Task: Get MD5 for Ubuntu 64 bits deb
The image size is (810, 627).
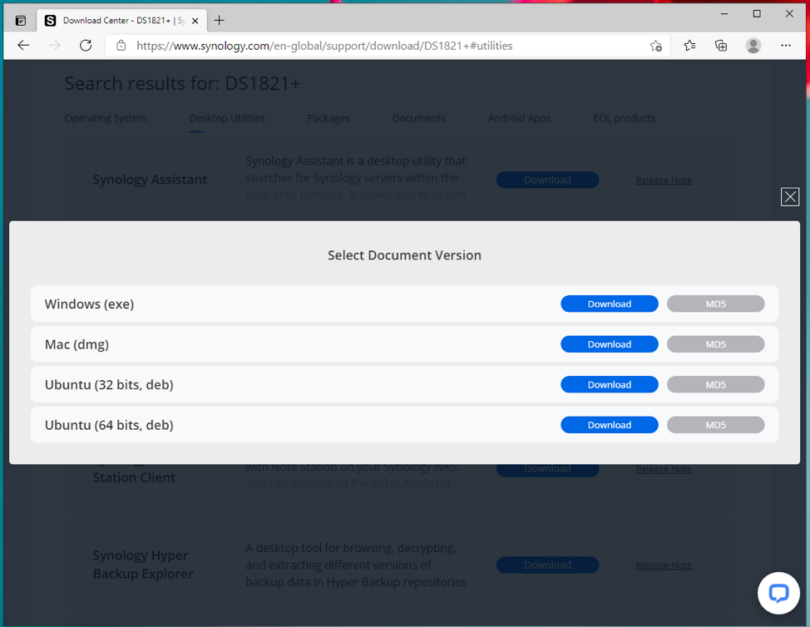Action: tap(715, 425)
